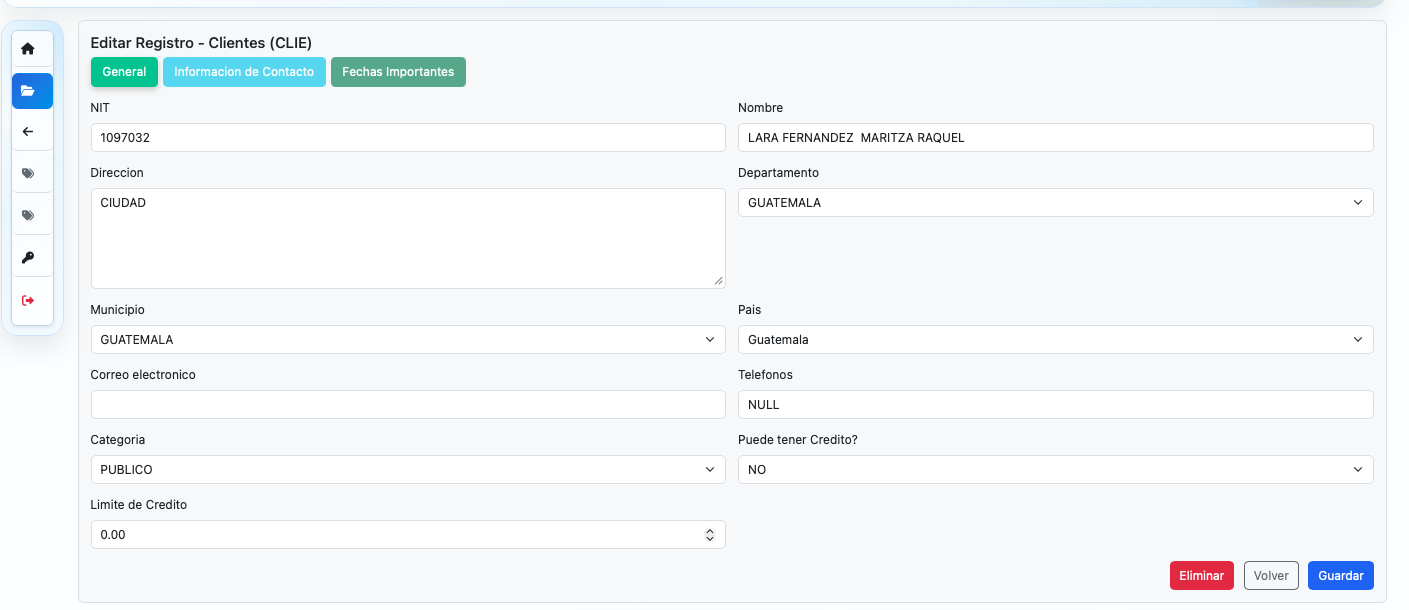Viewport: 1409px width, 610px height.
Task: Expand the Departamento dropdown
Action: 1055,203
